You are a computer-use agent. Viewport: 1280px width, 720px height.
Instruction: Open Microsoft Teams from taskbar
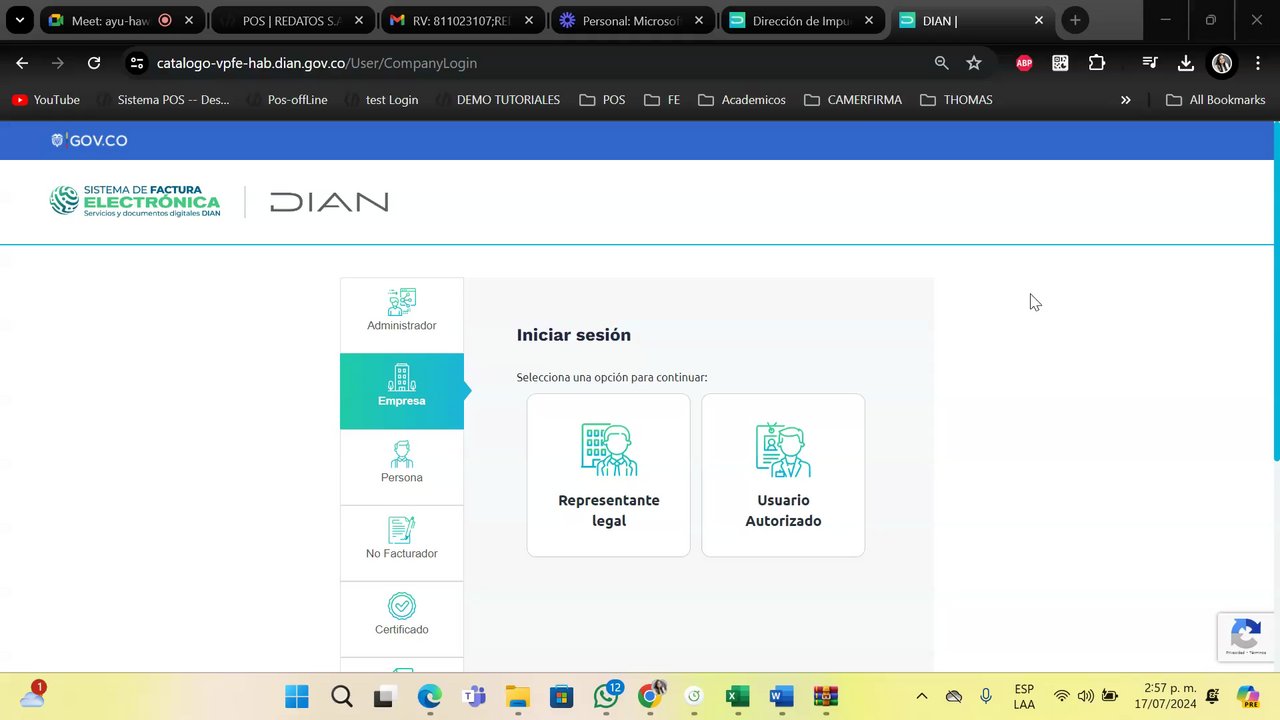click(474, 696)
